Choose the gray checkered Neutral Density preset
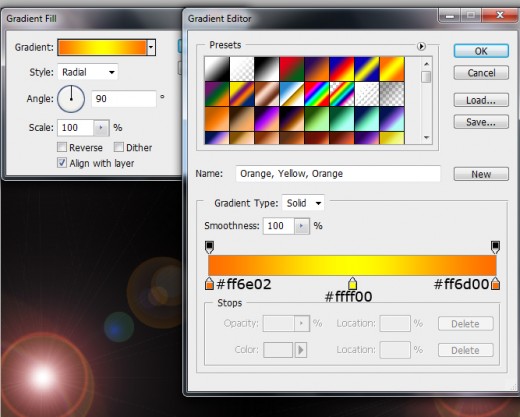 (x=392, y=94)
